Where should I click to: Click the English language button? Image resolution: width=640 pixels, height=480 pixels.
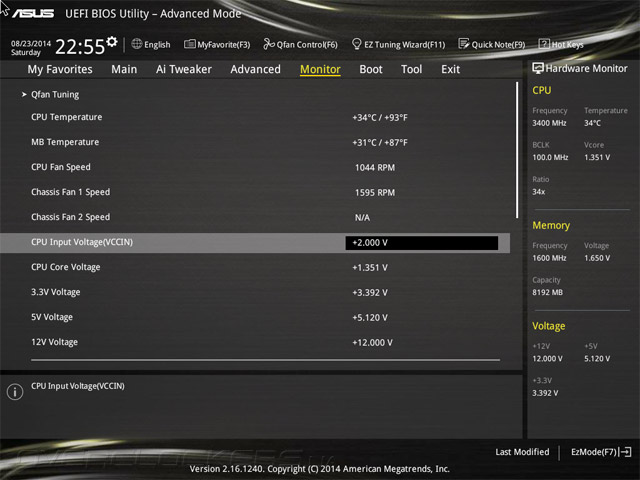pos(151,44)
